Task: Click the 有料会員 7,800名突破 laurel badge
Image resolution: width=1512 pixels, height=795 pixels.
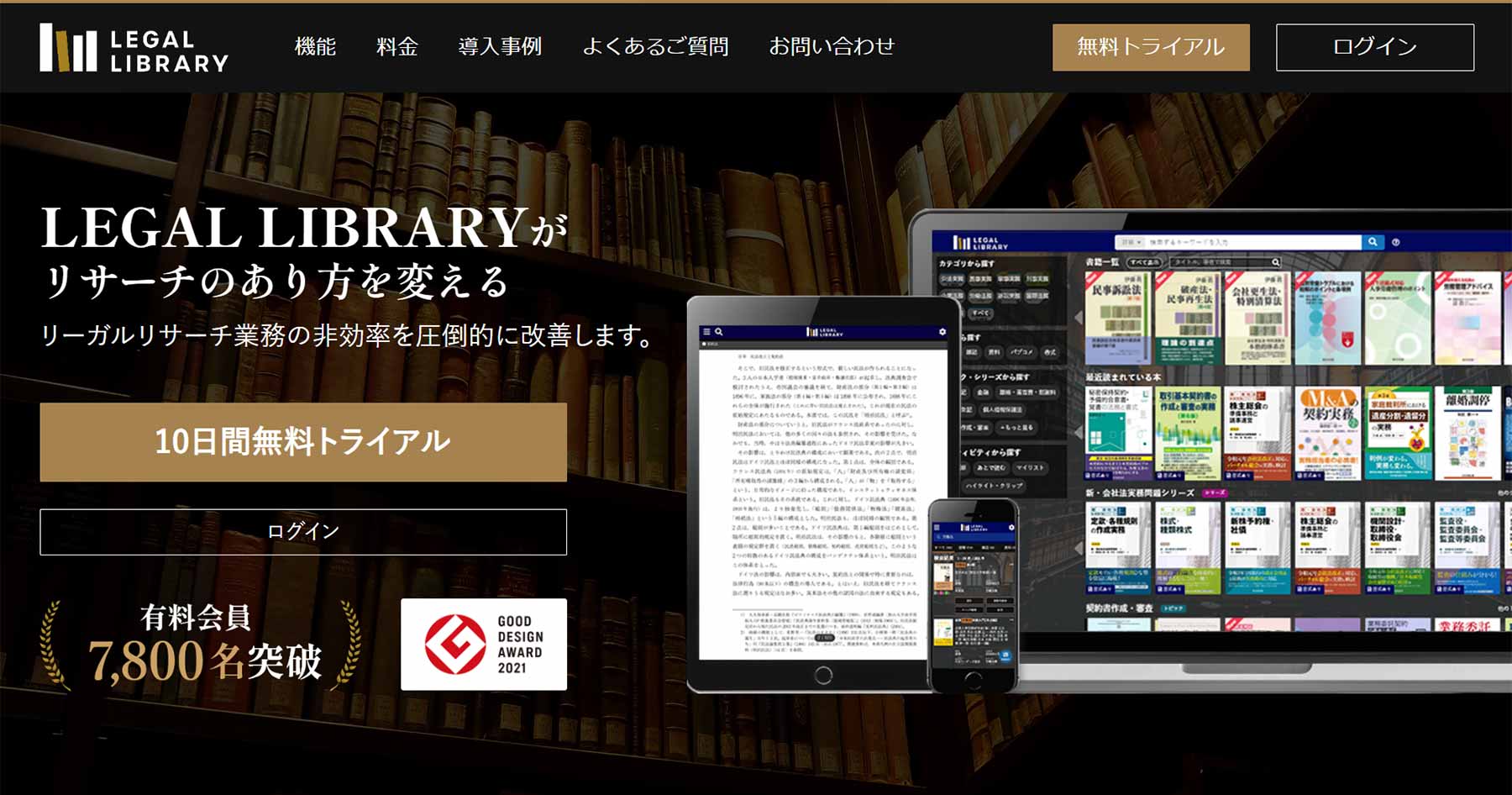Action: pyautogui.click(x=202, y=645)
